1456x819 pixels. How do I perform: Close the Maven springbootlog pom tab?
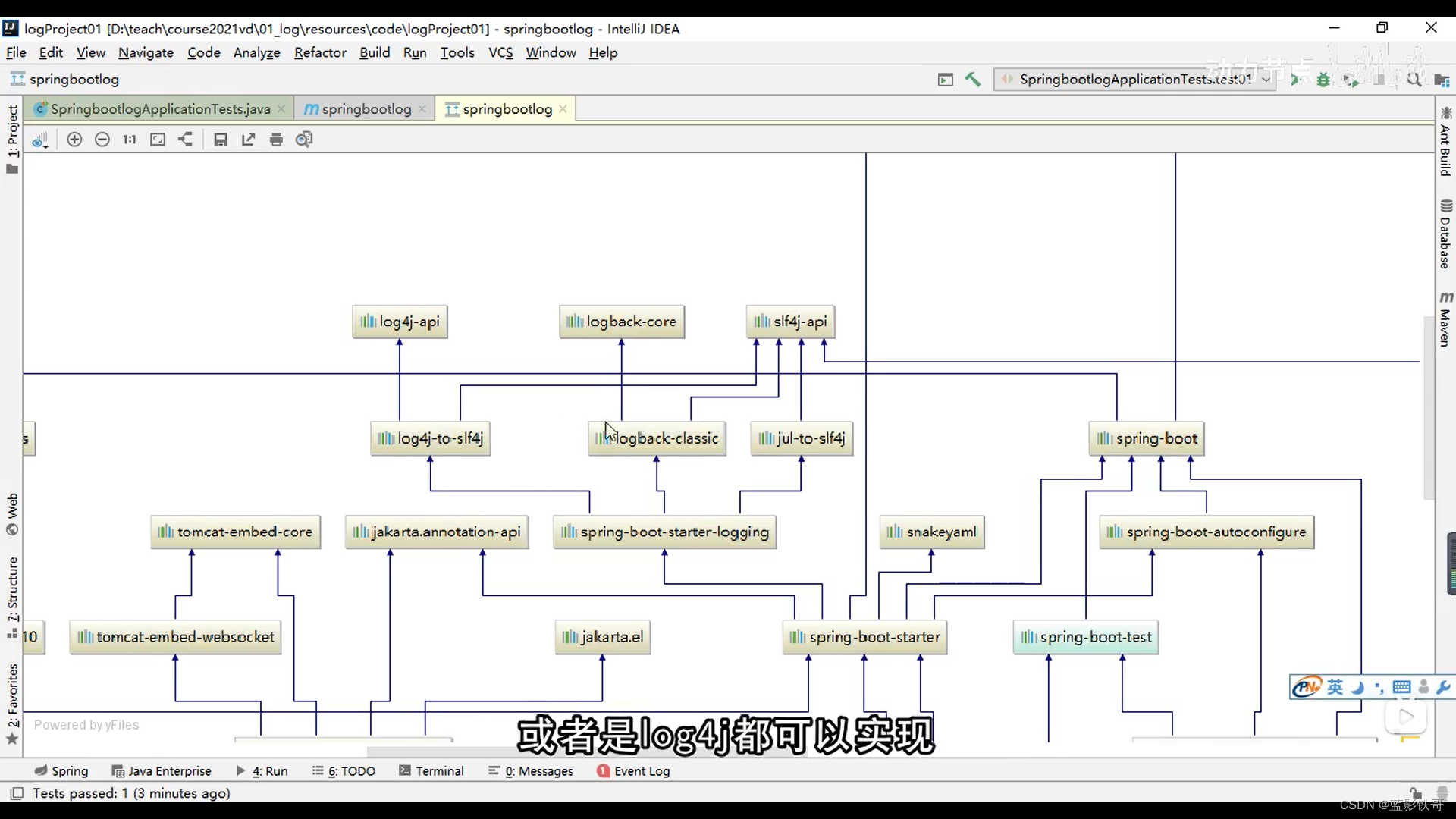422,109
